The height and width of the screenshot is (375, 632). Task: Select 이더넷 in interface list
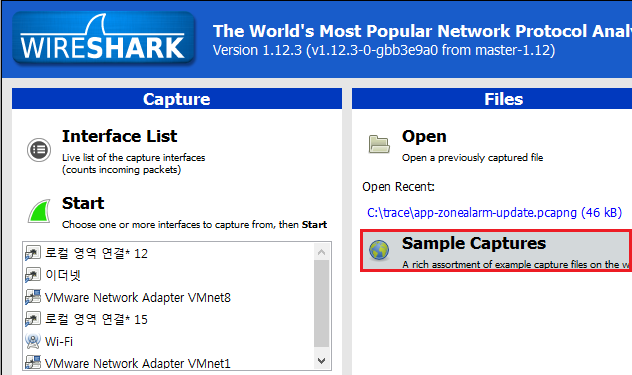(63, 275)
